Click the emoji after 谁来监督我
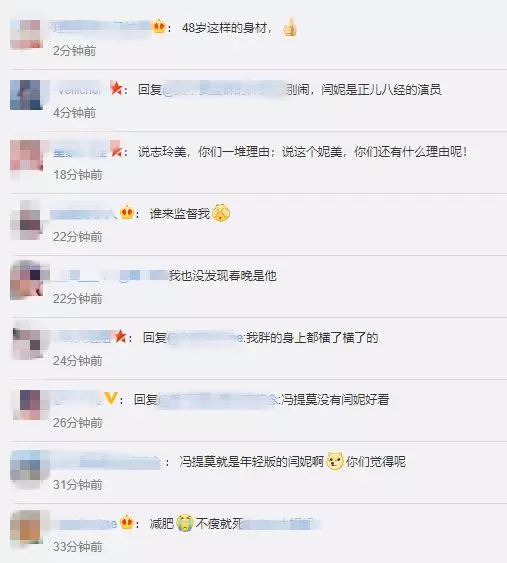Viewport: 507px width, 563px height. [x=221, y=213]
